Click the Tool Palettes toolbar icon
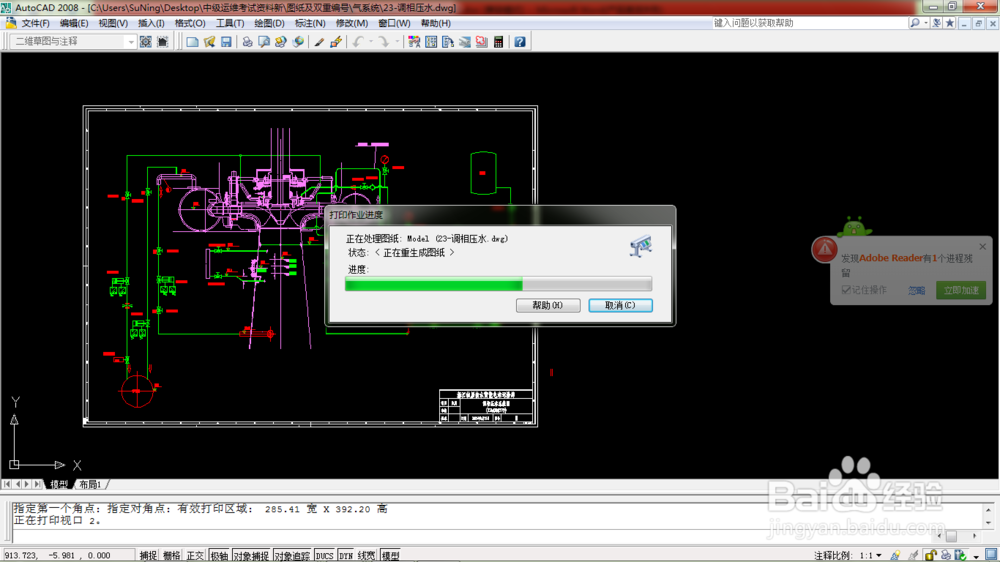 [x=448, y=42]
